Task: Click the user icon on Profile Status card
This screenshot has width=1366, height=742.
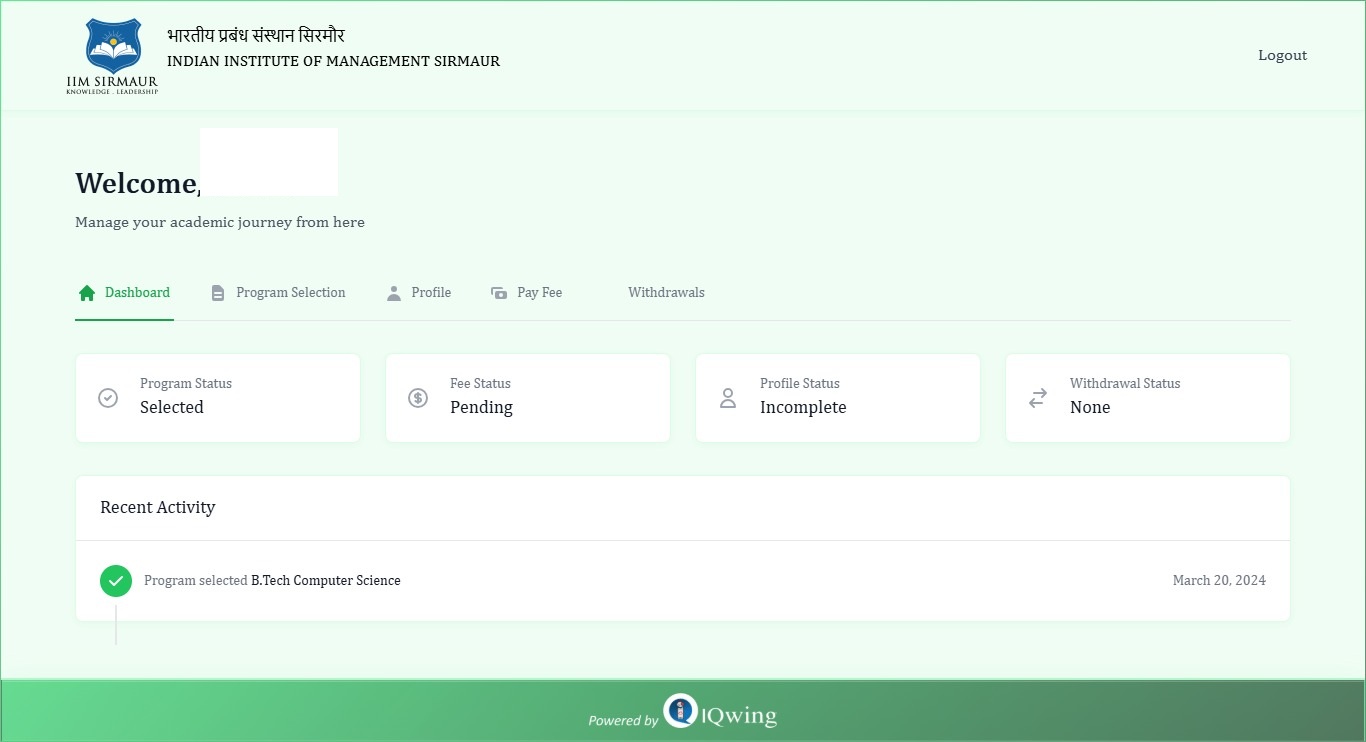Action: tap(728, 397)
